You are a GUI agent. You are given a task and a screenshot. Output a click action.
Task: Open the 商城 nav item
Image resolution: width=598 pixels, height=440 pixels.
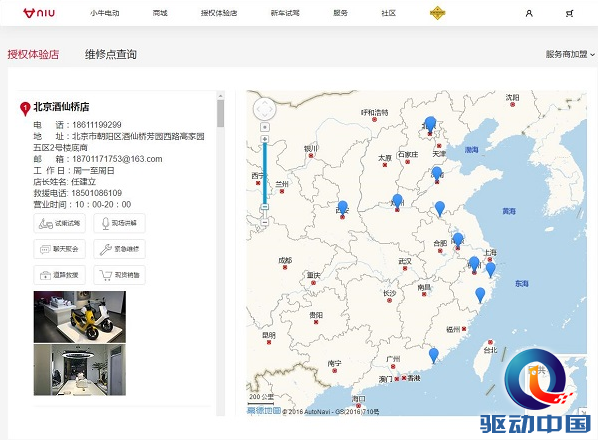point(160,13)
